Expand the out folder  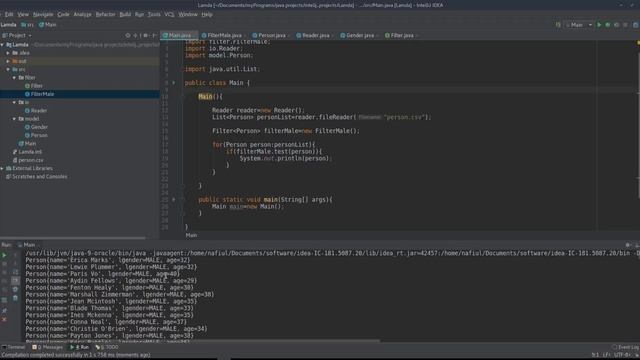8,61
